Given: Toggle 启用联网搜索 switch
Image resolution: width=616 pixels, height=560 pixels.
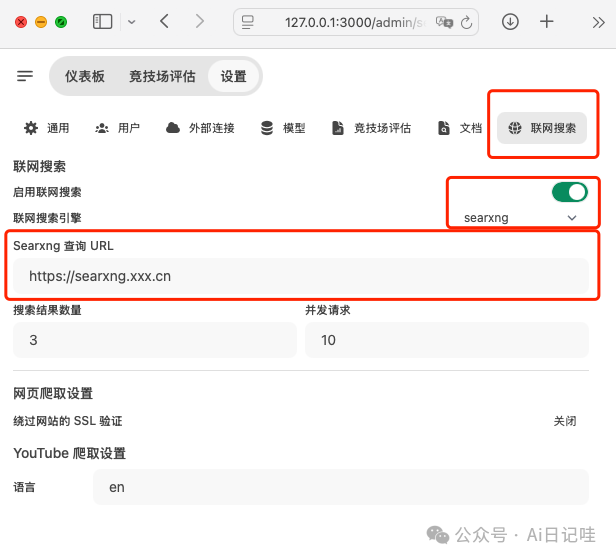Looking at the screenshot, I should (x=570, y=192).
